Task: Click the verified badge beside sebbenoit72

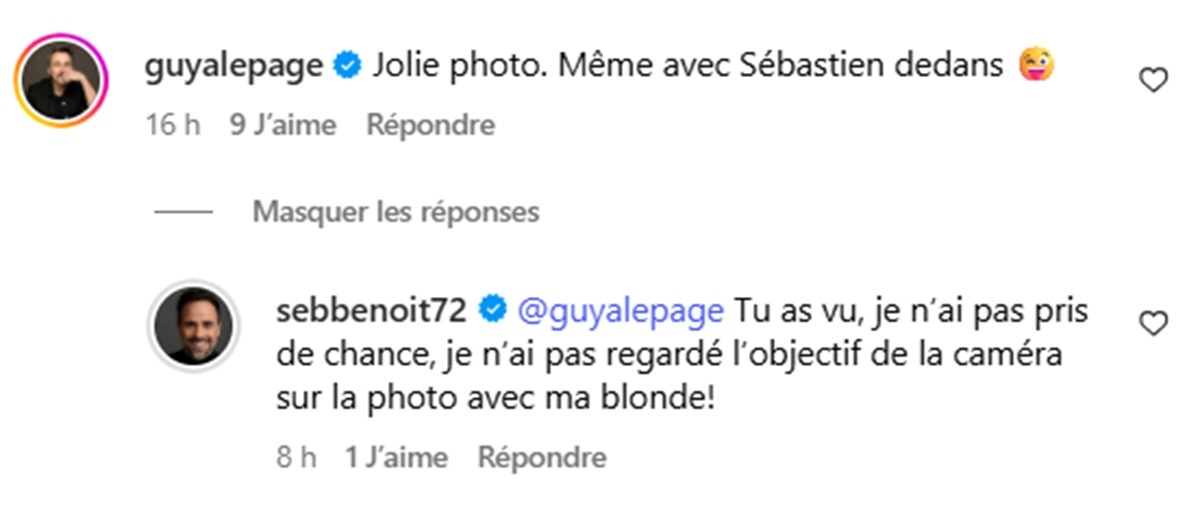Action: click(491, 311)
